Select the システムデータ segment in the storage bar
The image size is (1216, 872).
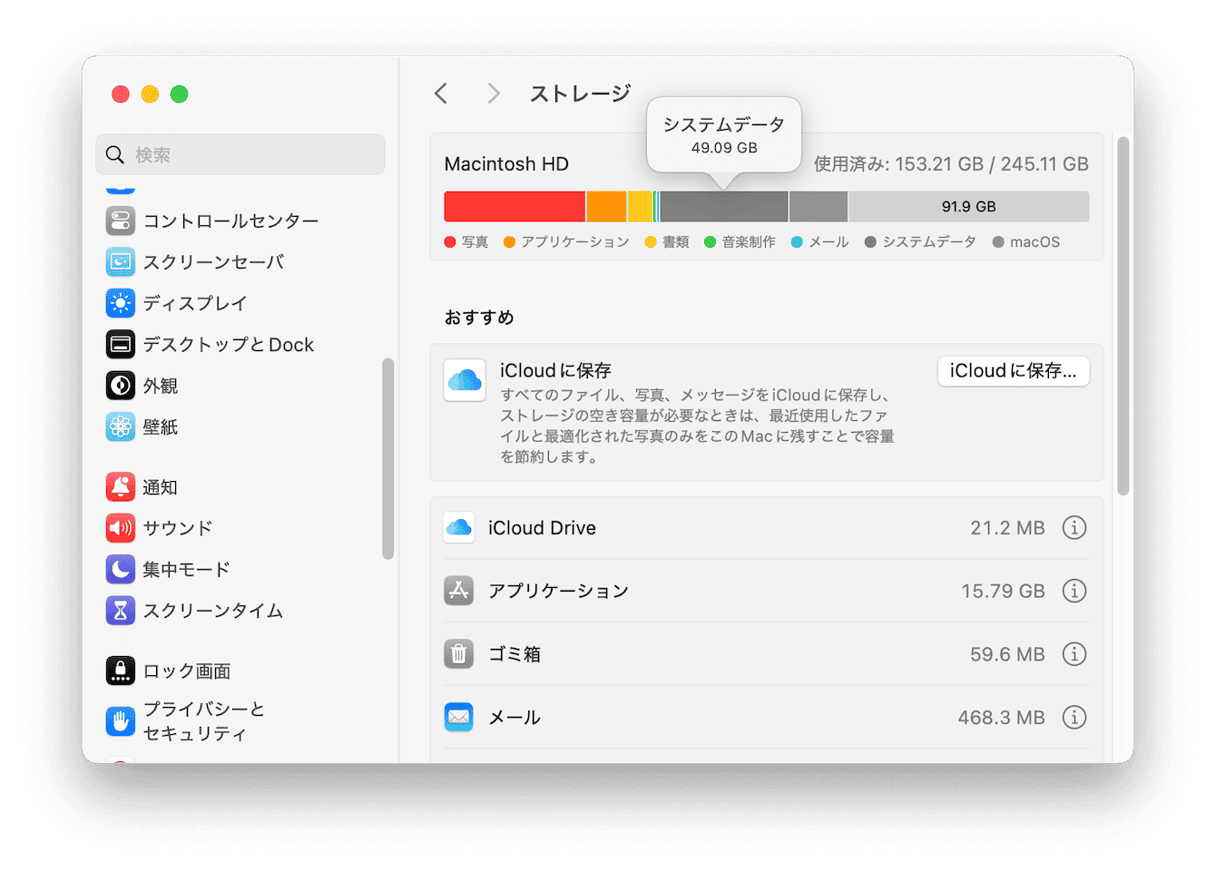coord(722,206)
